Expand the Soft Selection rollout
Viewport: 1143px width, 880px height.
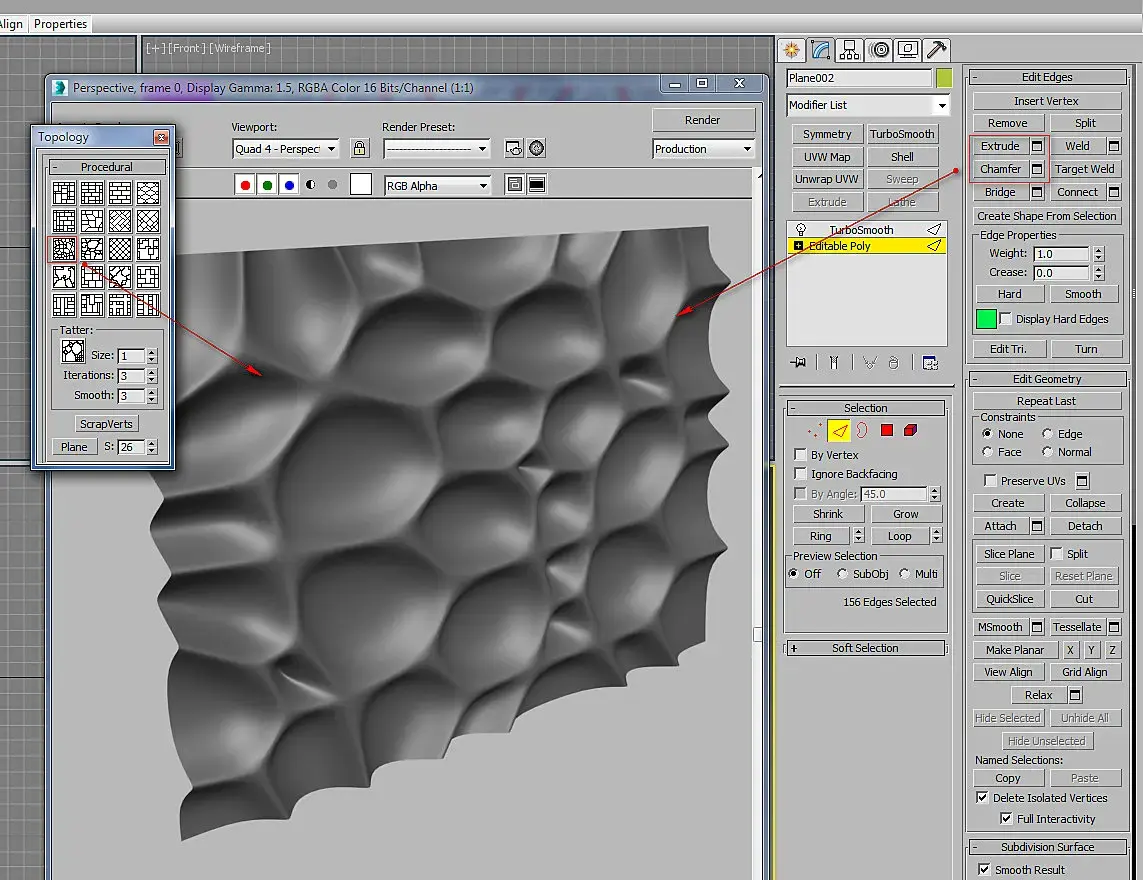[865, 648]
